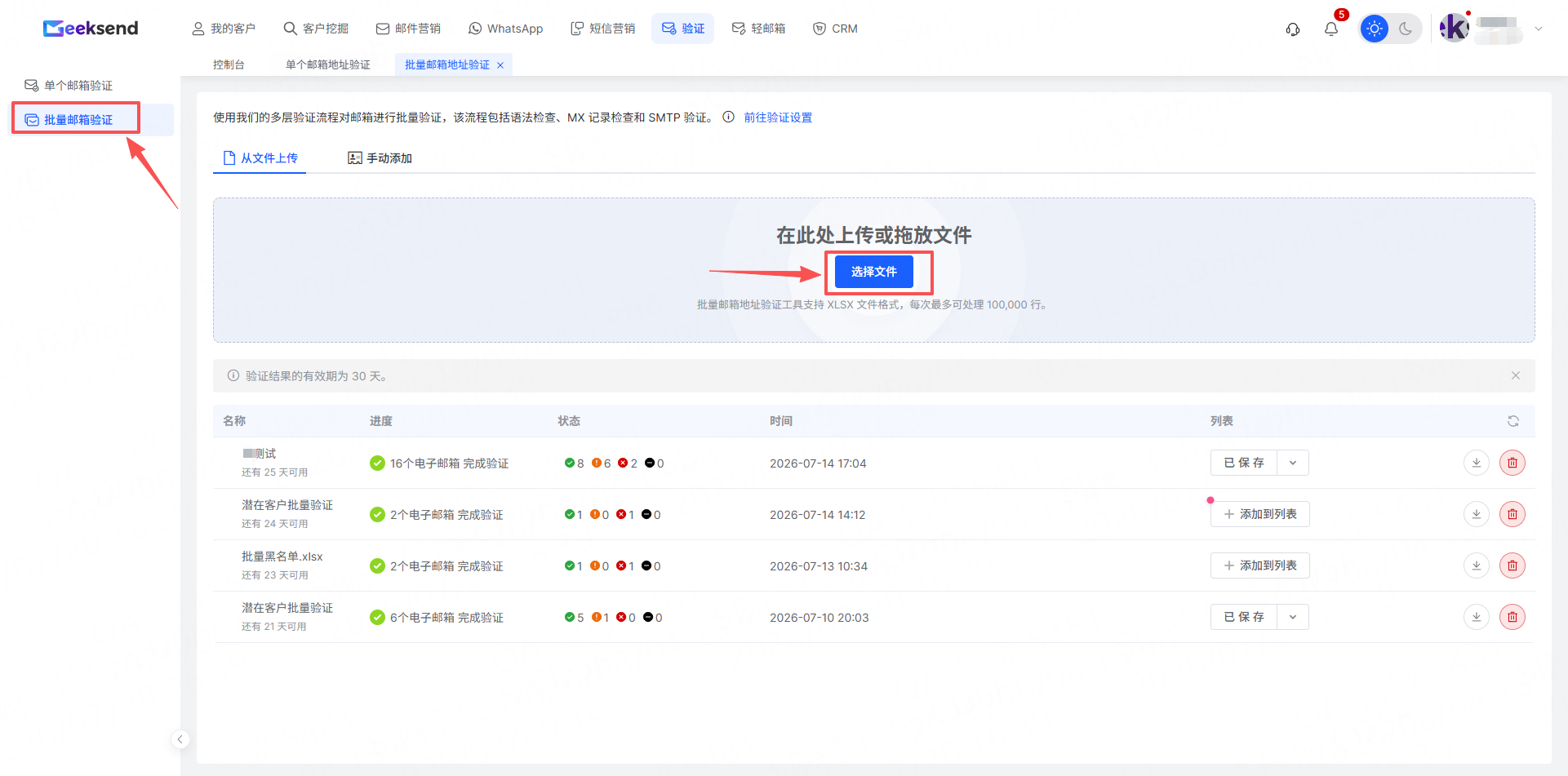The height and width of the screenshot is (776, 1568).
Task: Click green completed check for 16个电子邮箱 row
Action: pos(377,463)
